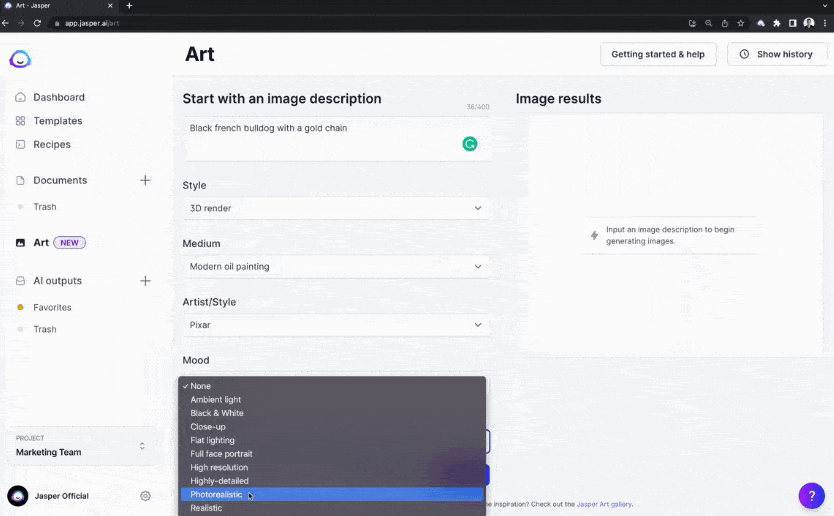Open the Medium dropdown showing Modern oil painting

click(x=336, y=267)
